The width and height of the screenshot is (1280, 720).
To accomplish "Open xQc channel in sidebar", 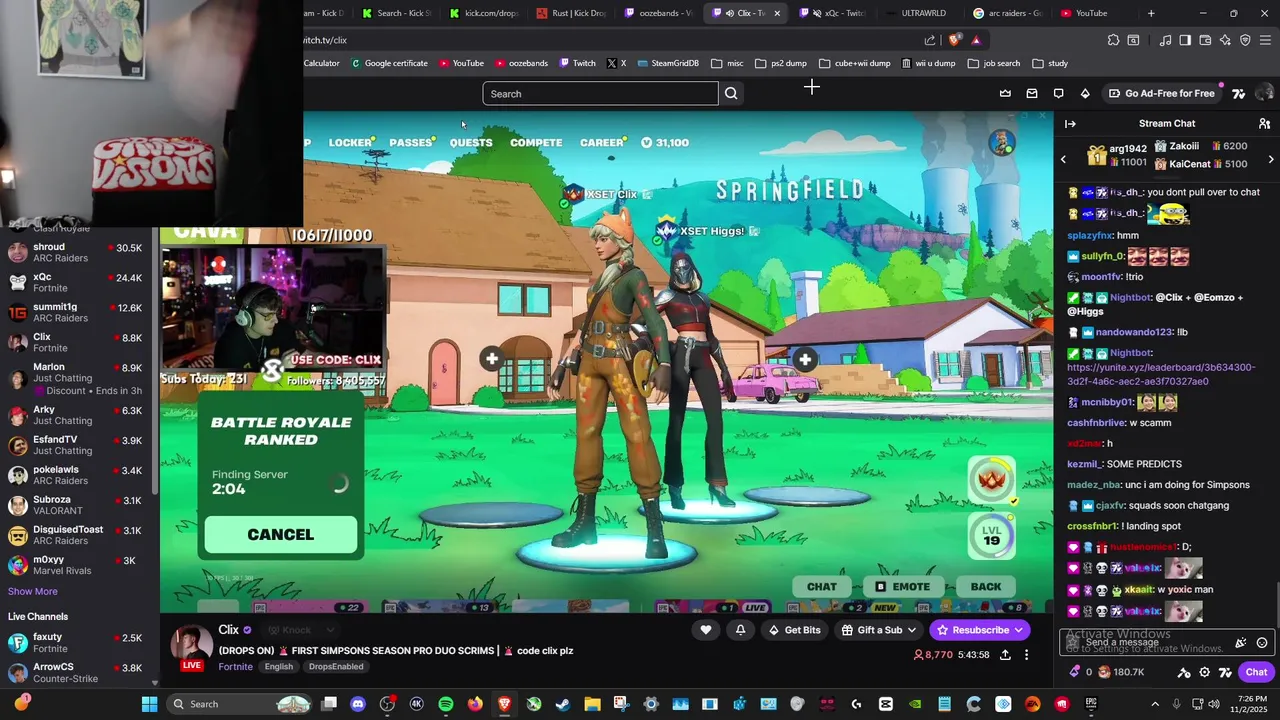I will point(75,282).
